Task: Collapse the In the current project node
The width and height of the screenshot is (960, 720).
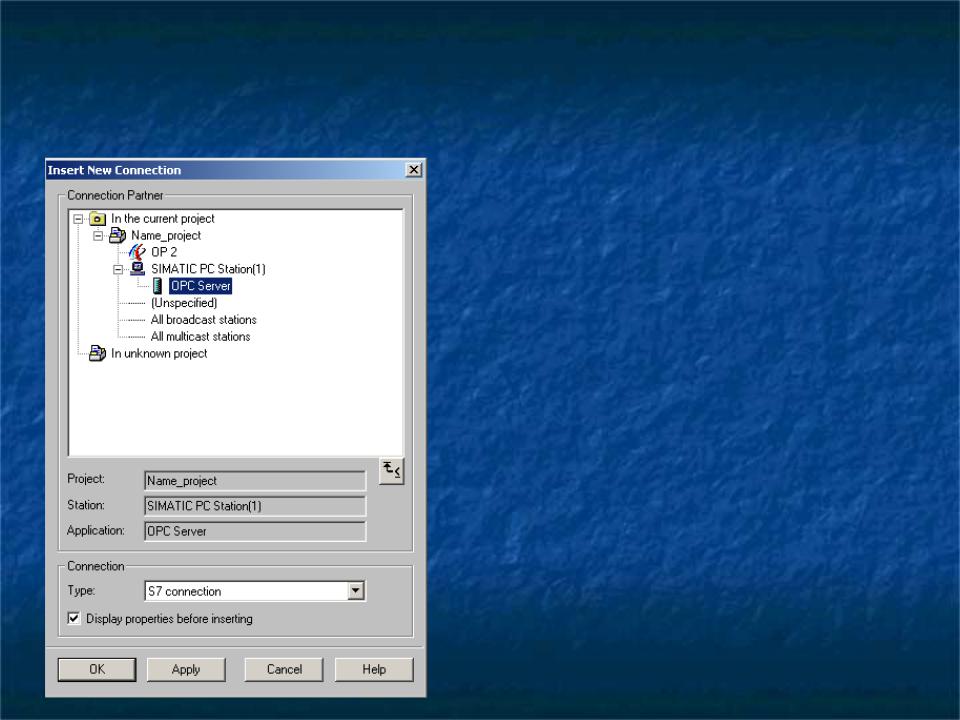Action: coord(78,219)
